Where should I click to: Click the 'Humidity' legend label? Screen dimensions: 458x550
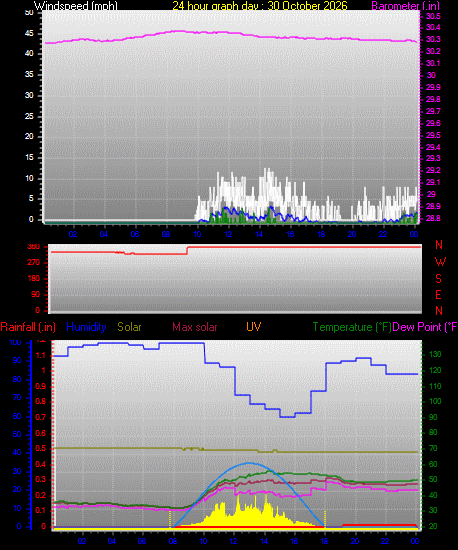click(86, 327)
